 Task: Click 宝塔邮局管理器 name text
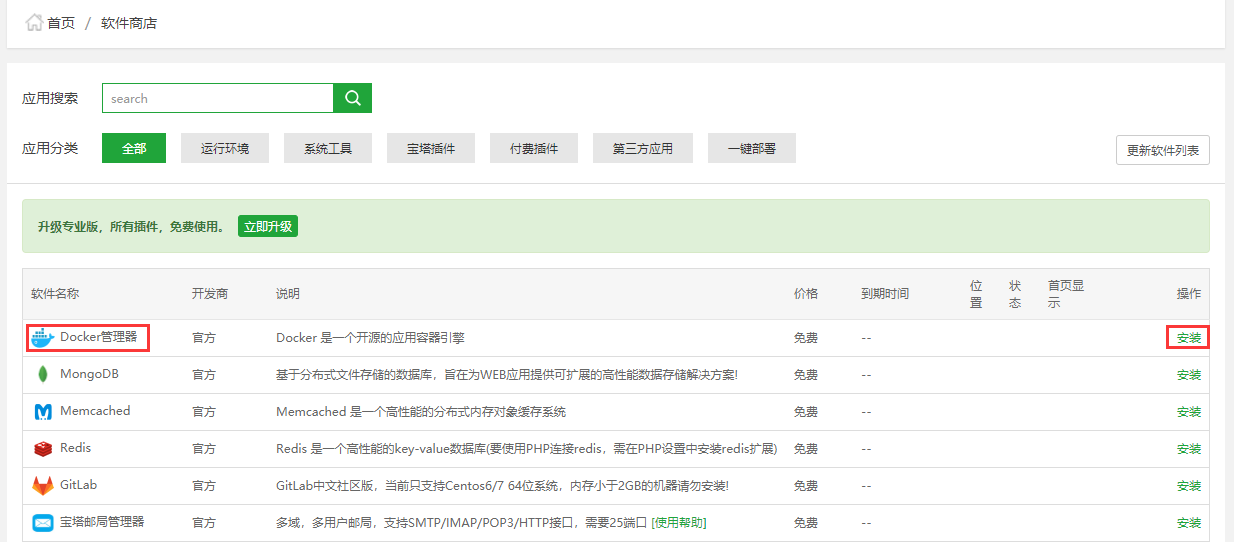[102, 522]
